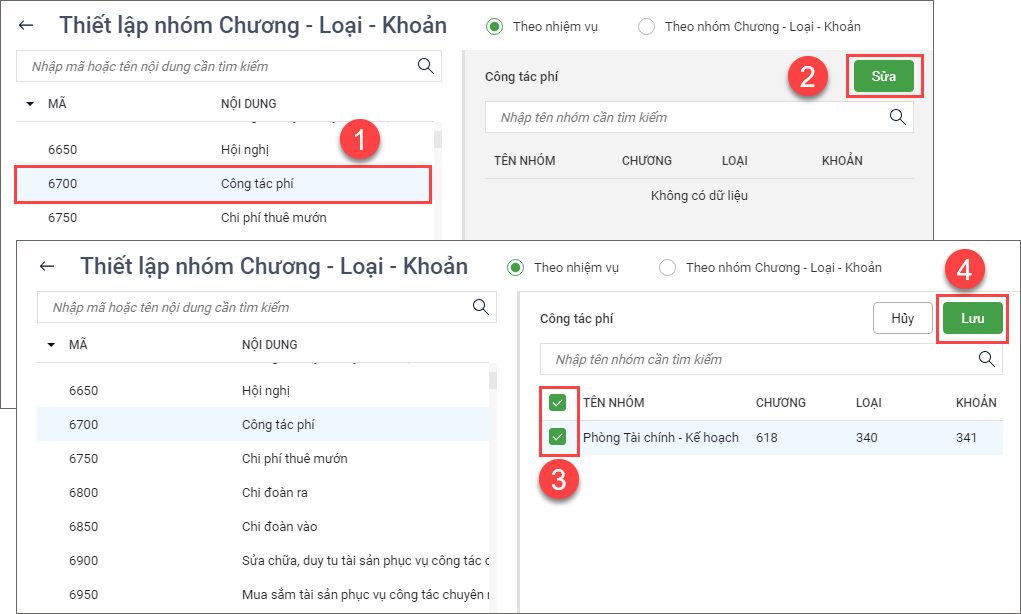
Task: Click the green Sửa button
Action: tap(884, 77)
